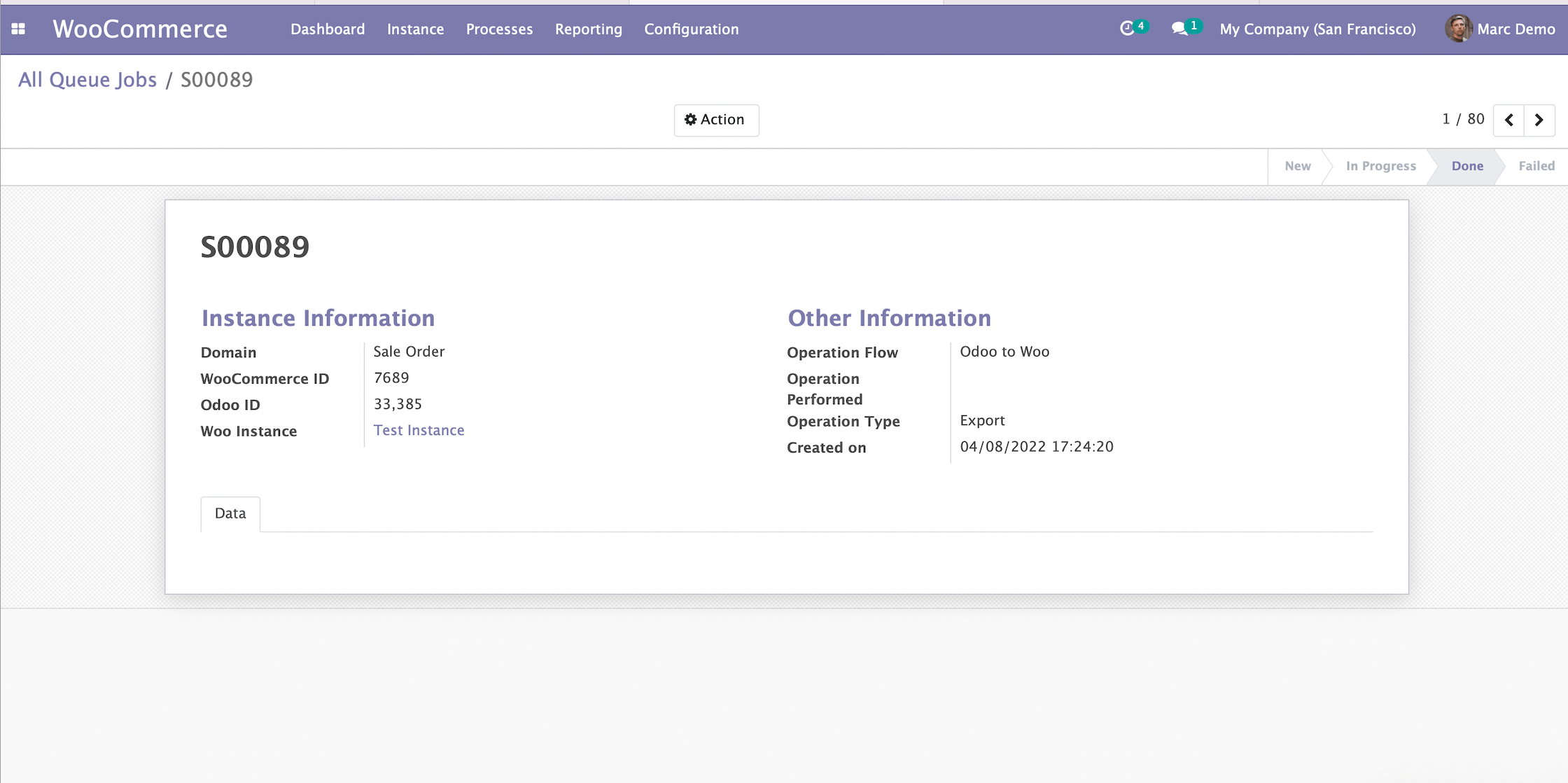Navigate back to All Queue Jobs

tap(87, 79)
